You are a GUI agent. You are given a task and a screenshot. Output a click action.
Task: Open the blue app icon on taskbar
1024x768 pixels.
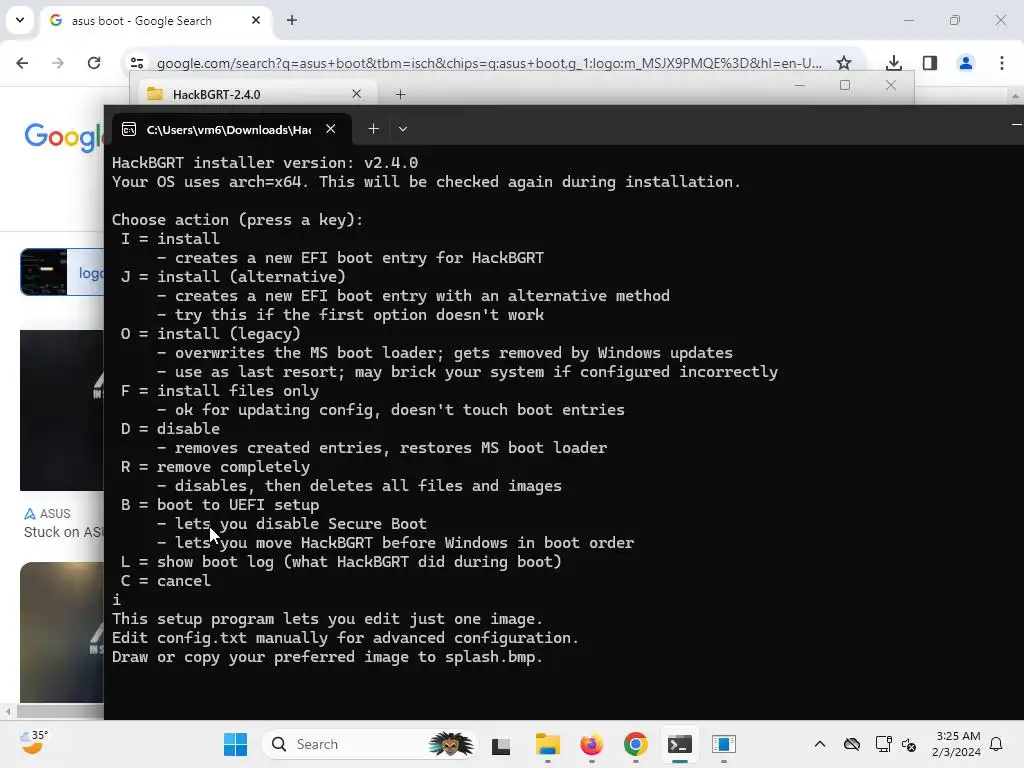click(x=724, y=744)
